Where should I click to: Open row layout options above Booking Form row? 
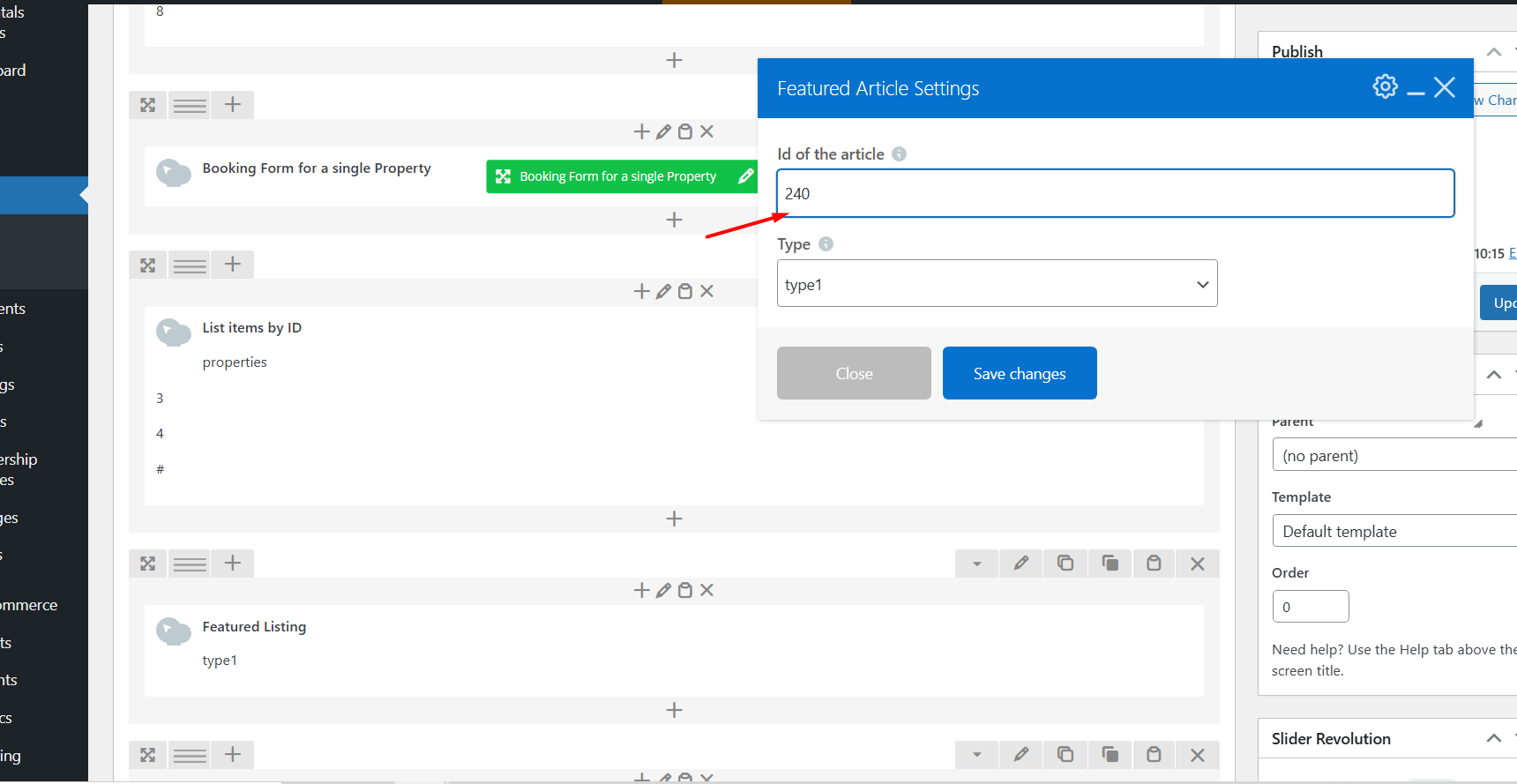click(190, 106)
